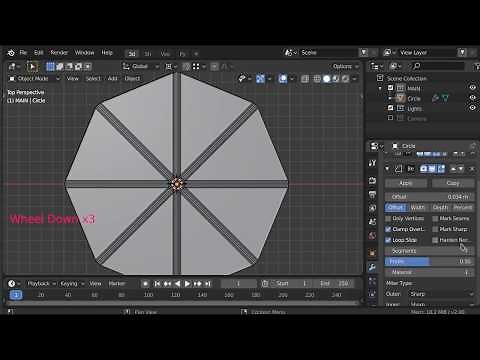This screenshot has height=360, width=480.
Task: Open the Object Mode dropdown
Action: pos(34,79)
